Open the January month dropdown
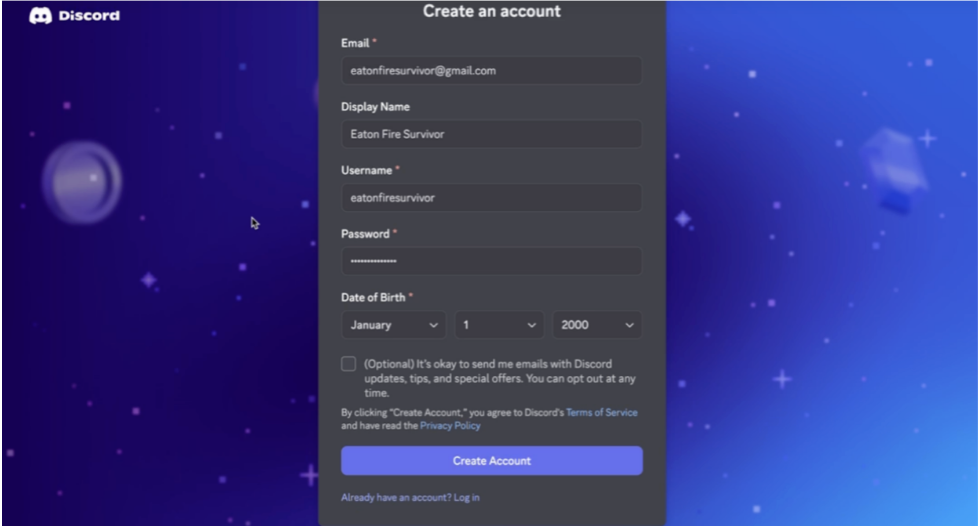The image size is (978, 526). click(394, 325)
